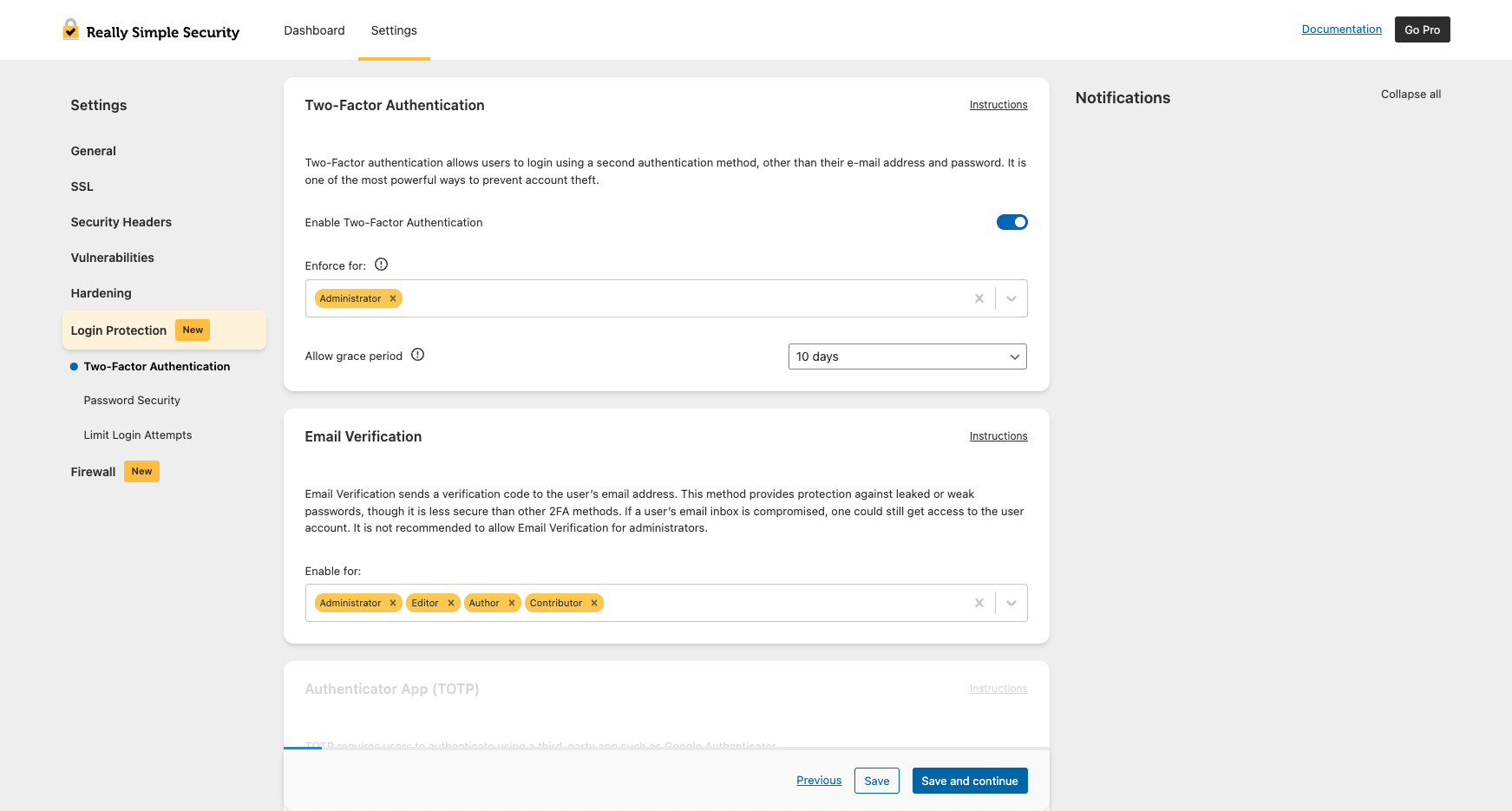Click the Email Verification card heading
Screen dimensions: 1512x811
click(363, 436)
